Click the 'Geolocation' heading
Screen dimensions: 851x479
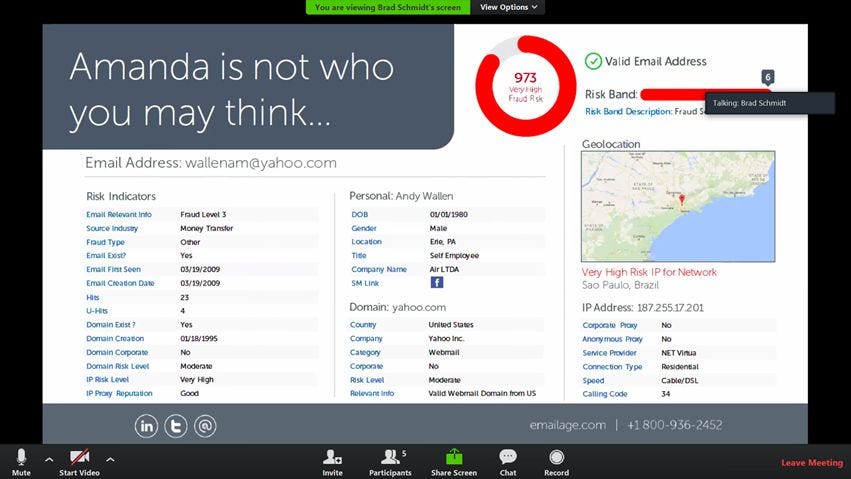tap(611, 144)
